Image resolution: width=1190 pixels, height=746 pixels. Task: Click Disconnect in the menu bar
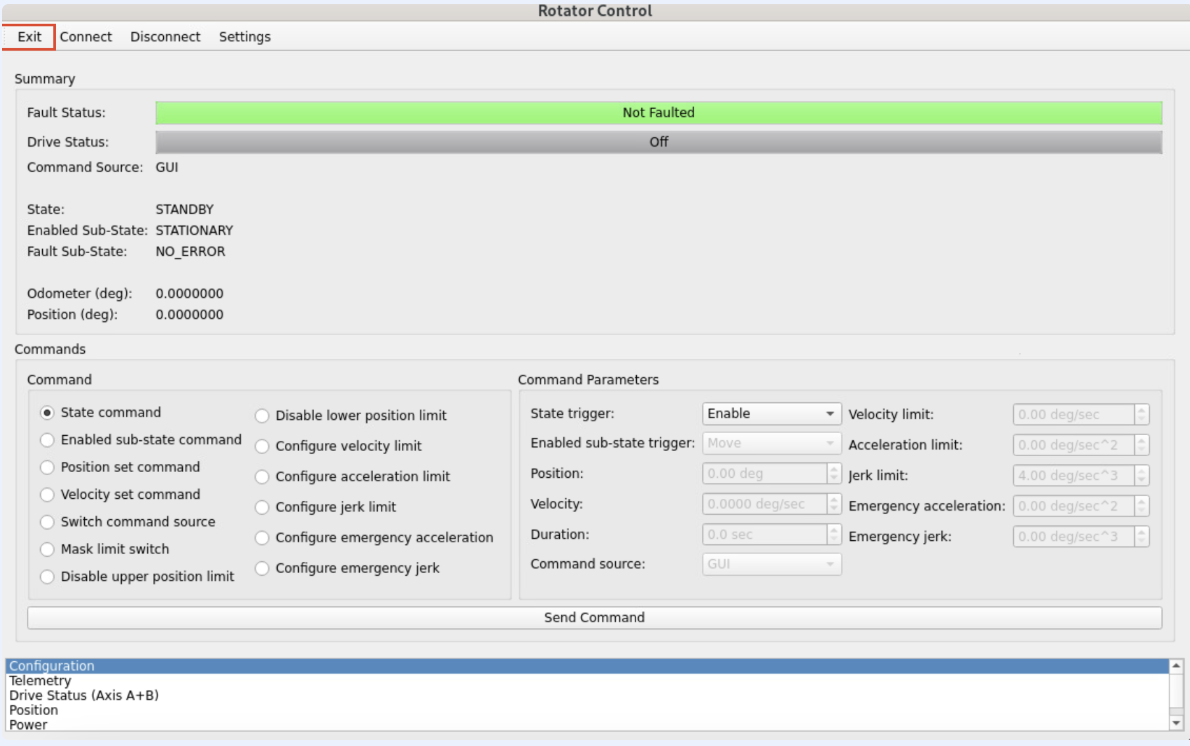click(x=165, y=37)
